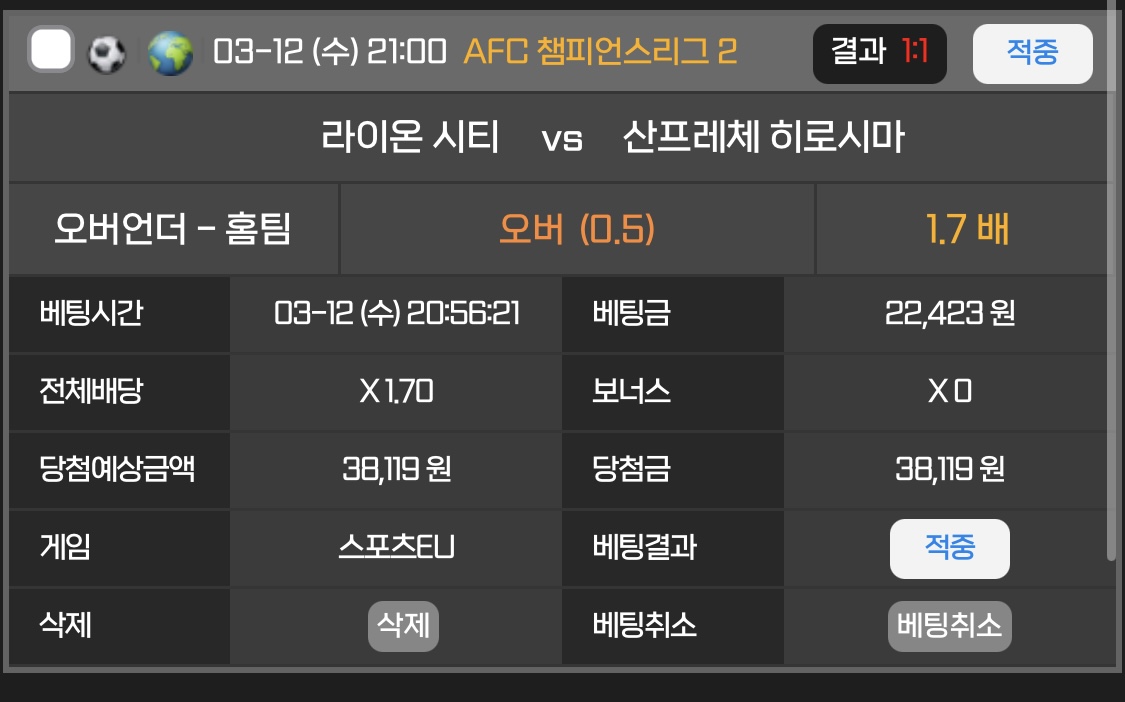1125x702 pixels.
Task: Click the match time 03-12 (수) 21:00
Action: [x=330, y=52]
